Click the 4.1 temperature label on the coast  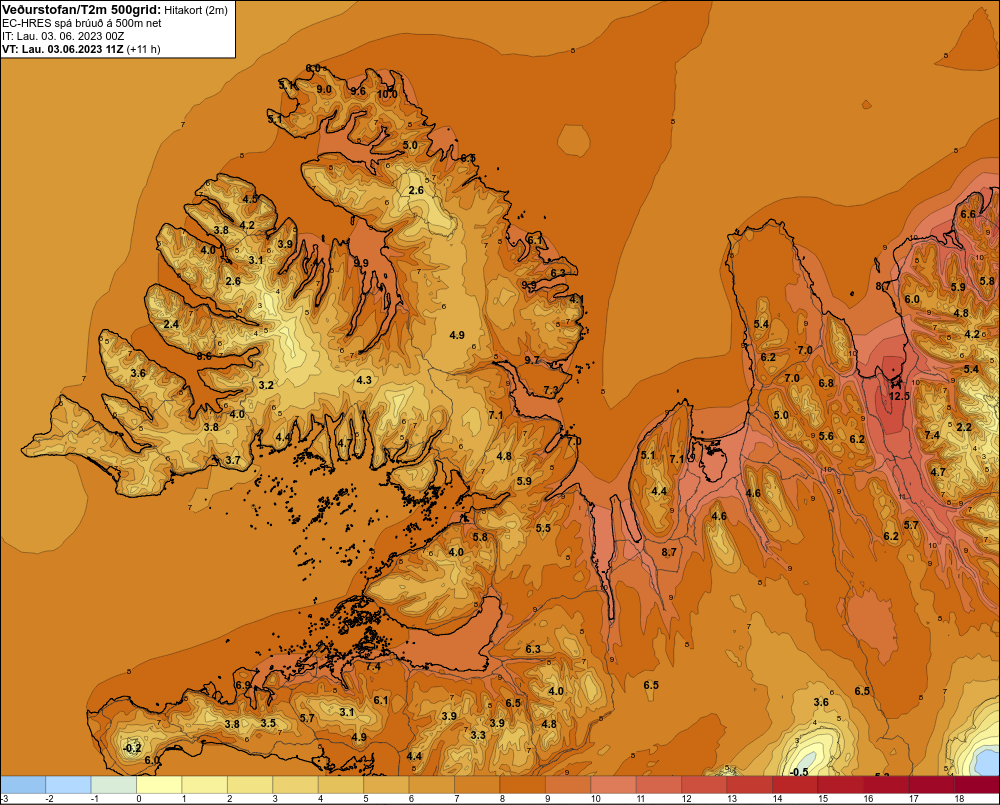coord(577,299)
